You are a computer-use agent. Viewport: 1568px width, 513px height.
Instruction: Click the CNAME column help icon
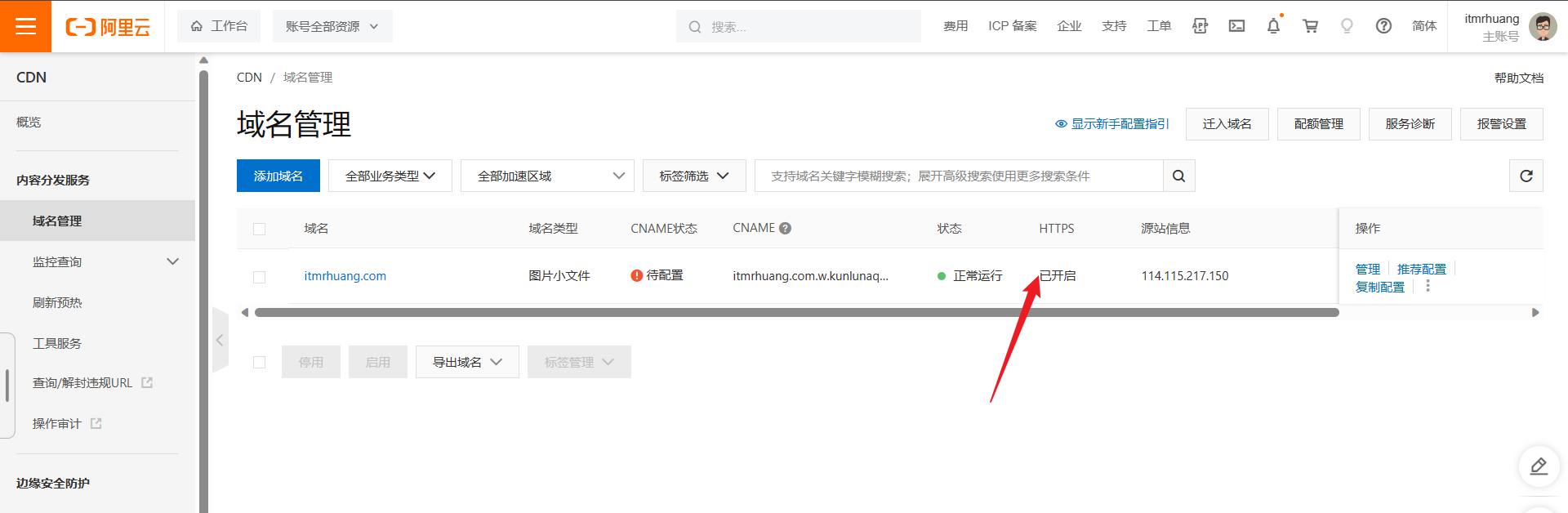tap(785, 228)
